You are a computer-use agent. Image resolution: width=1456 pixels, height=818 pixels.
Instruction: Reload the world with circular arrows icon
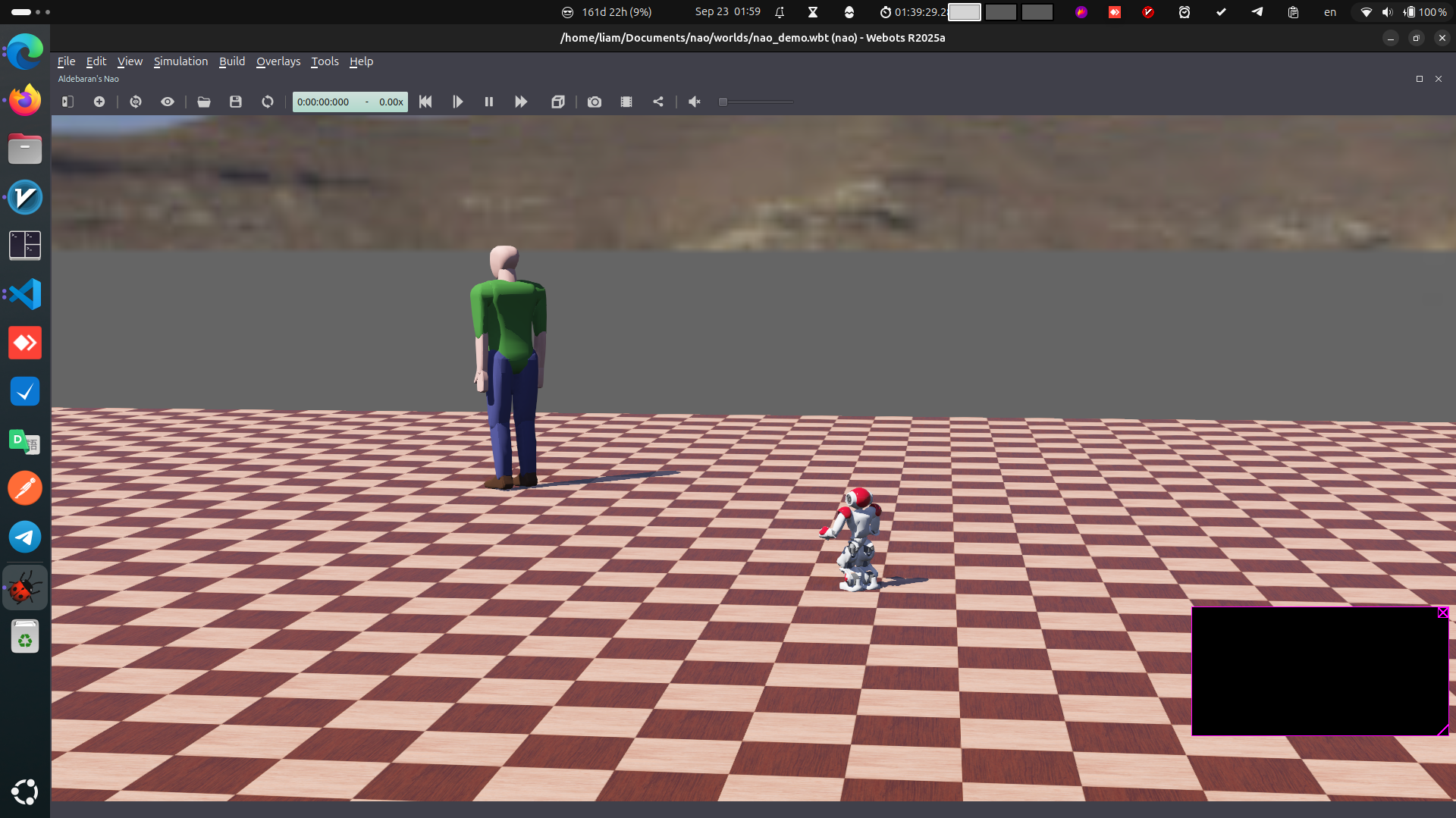pyautogui.click(x=268, y=102)
